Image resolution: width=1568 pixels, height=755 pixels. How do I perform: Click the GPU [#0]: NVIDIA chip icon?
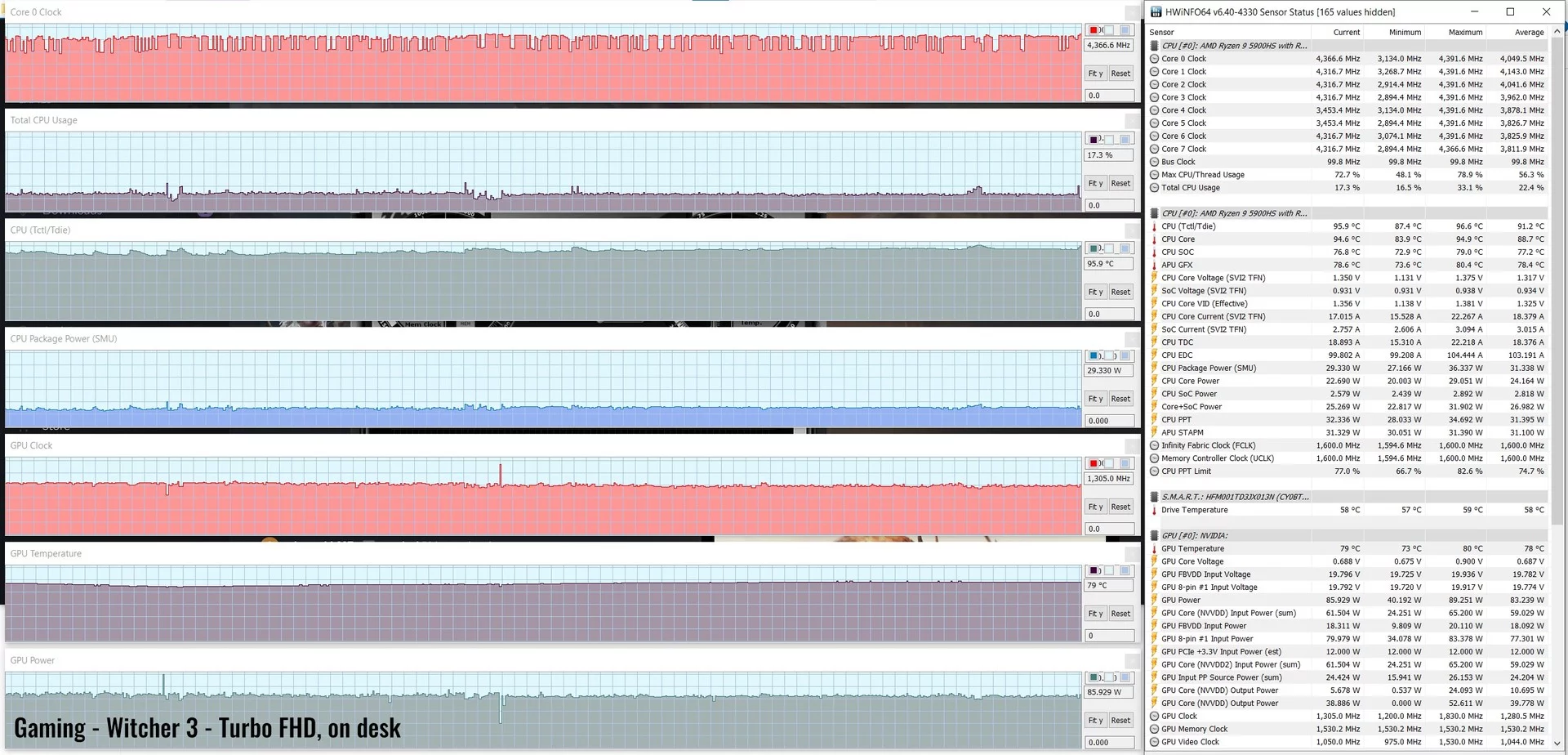(1154, 536)
